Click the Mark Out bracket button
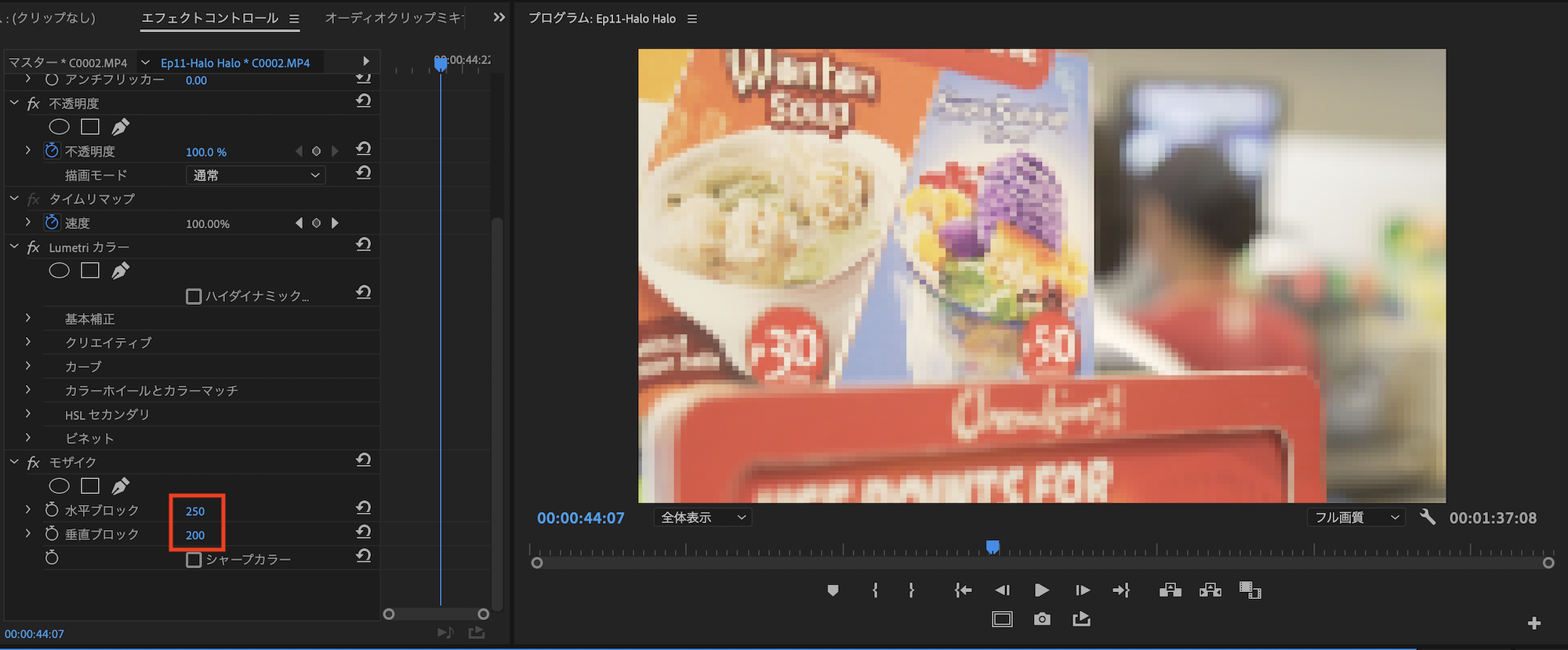This screenshot has height=650, width=1568. (911, 590)
